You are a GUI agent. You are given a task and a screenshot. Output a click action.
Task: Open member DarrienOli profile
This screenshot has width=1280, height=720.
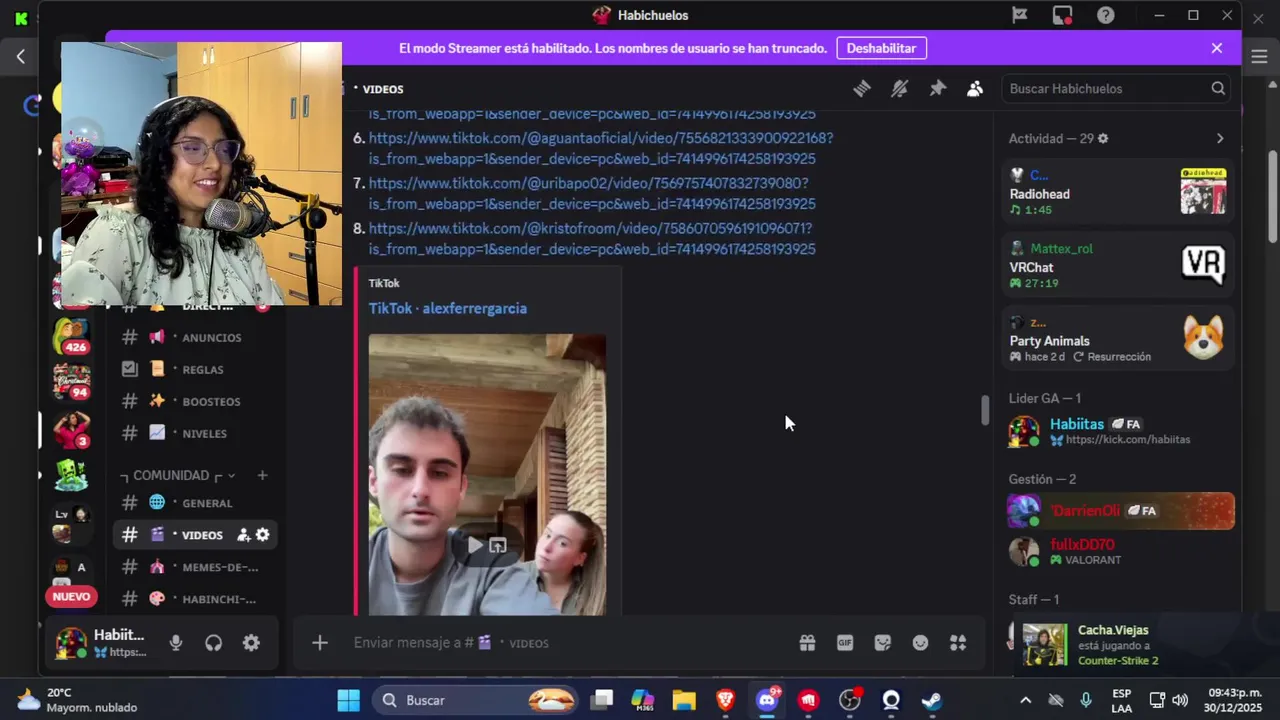(x=1118, y=511)
